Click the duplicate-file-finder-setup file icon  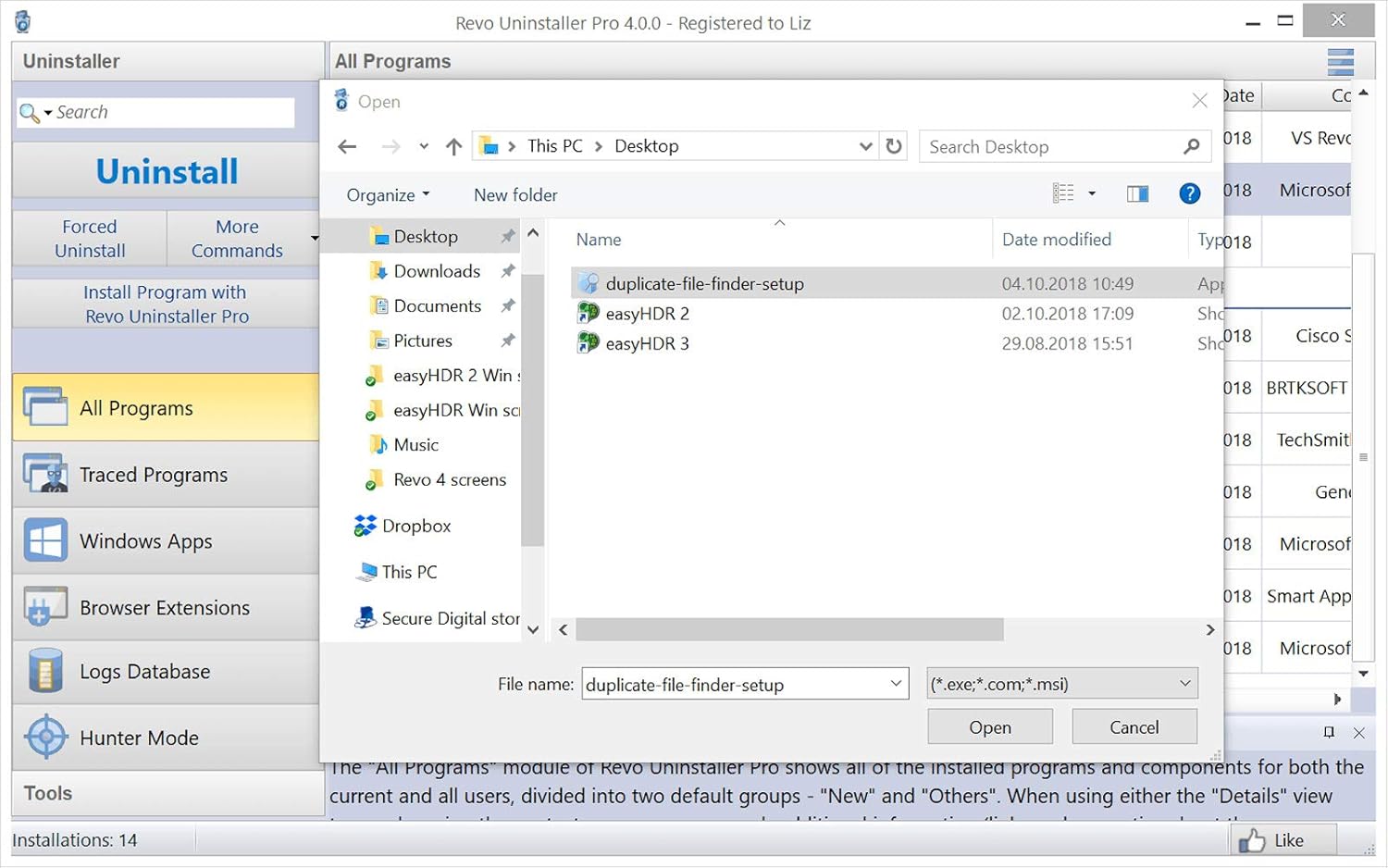tap(588, 283)
